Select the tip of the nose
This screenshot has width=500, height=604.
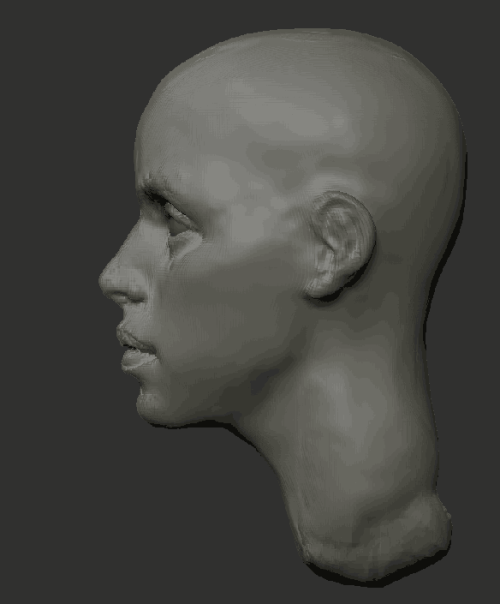[105, 280]
